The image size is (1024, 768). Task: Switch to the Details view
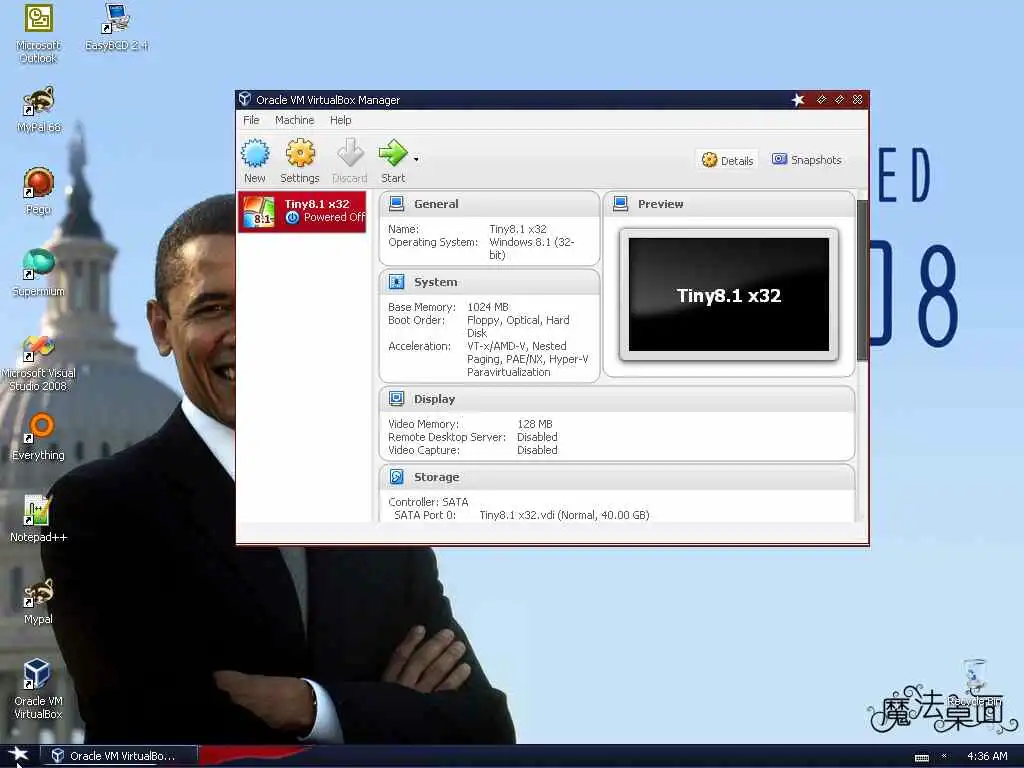728,160
